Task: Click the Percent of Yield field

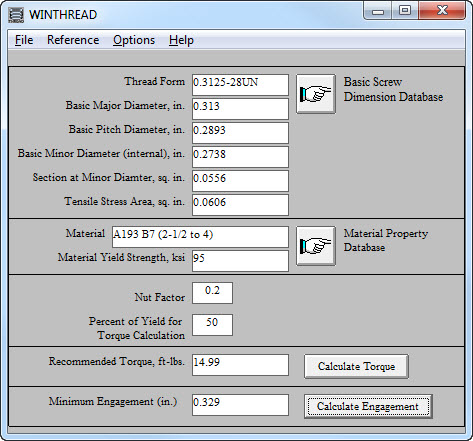Action: pos(212,325)
